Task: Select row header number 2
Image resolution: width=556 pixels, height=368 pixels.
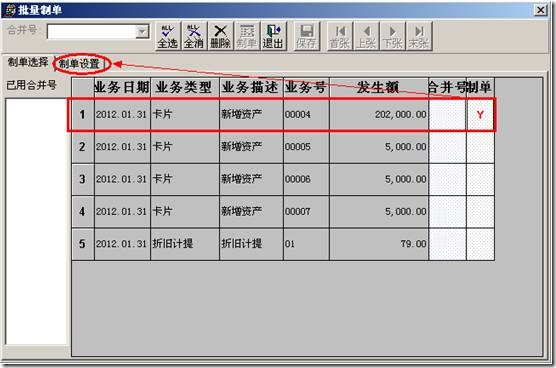Action: (83, 147)
